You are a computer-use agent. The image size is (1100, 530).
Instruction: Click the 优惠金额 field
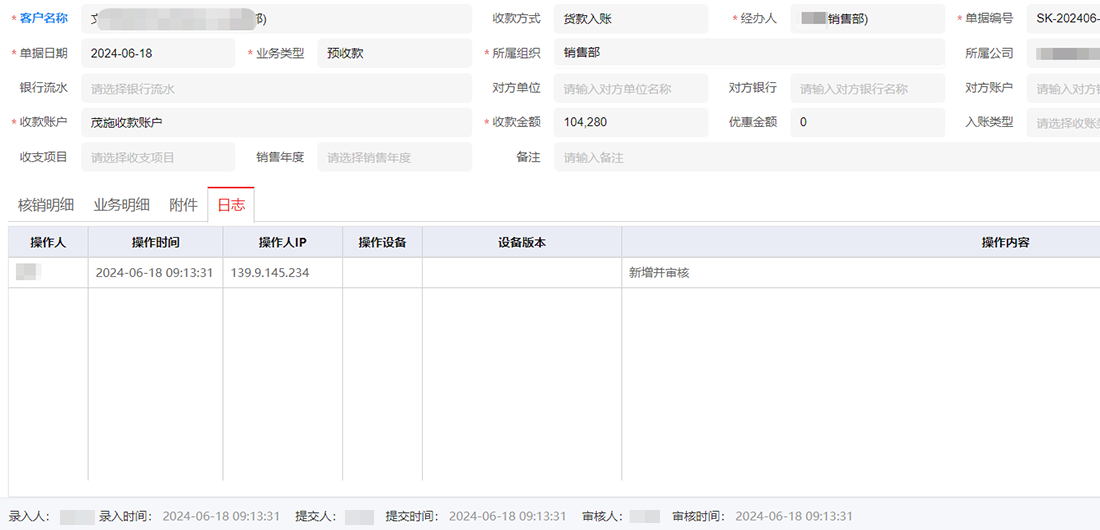(x=866, y=123)
